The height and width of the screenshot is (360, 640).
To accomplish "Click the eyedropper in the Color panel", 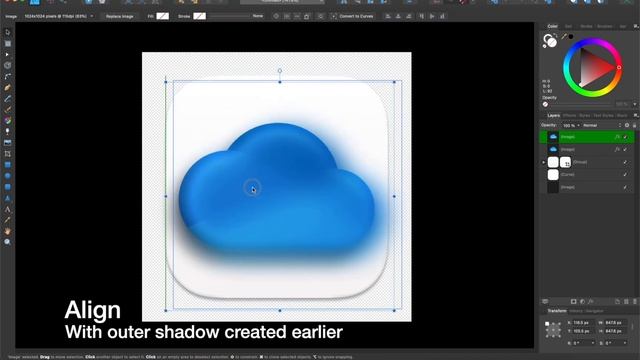I will click(564, 36).
